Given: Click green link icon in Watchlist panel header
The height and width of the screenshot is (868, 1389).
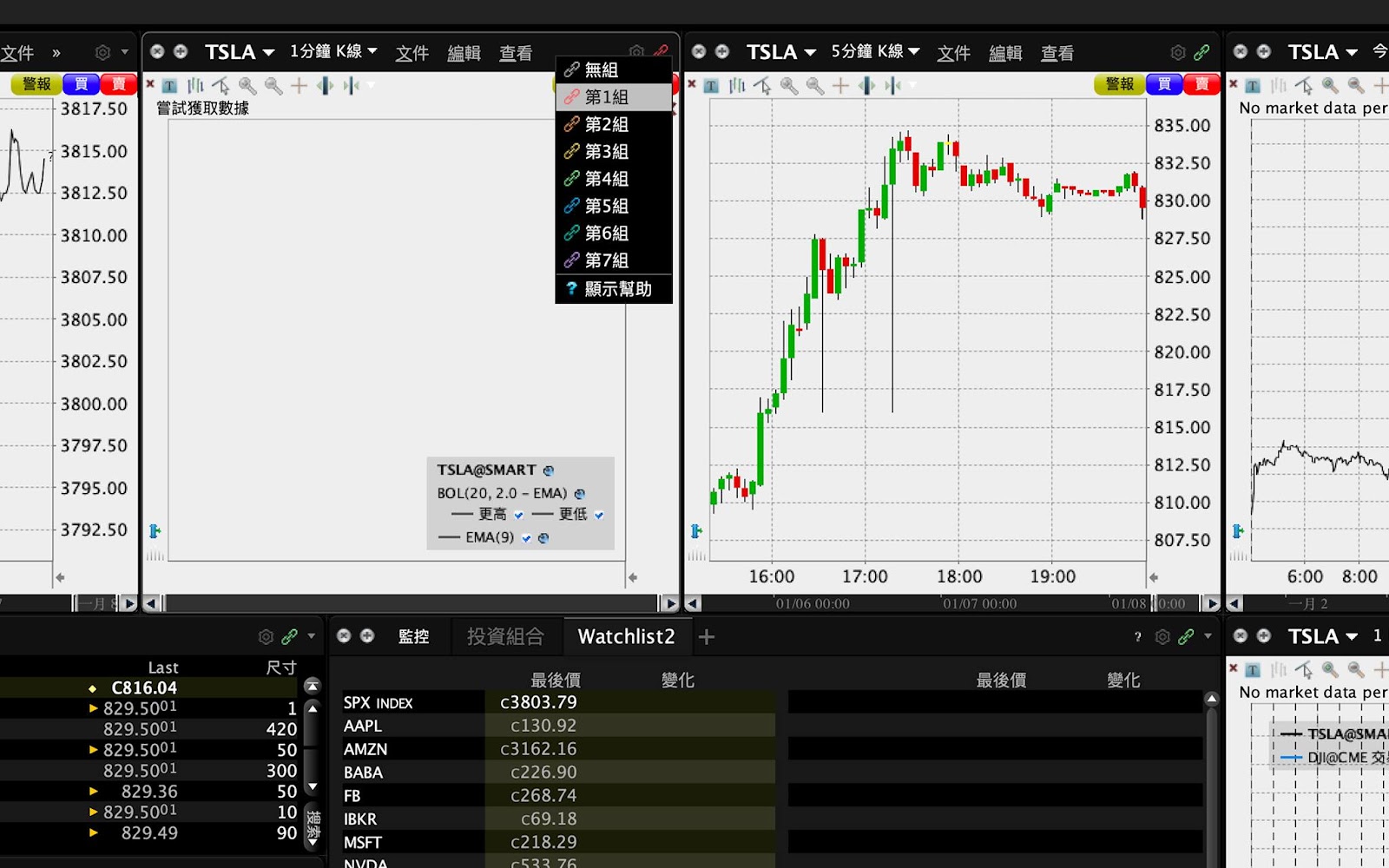Looking at the screenshot, I should coord(1186,636).
